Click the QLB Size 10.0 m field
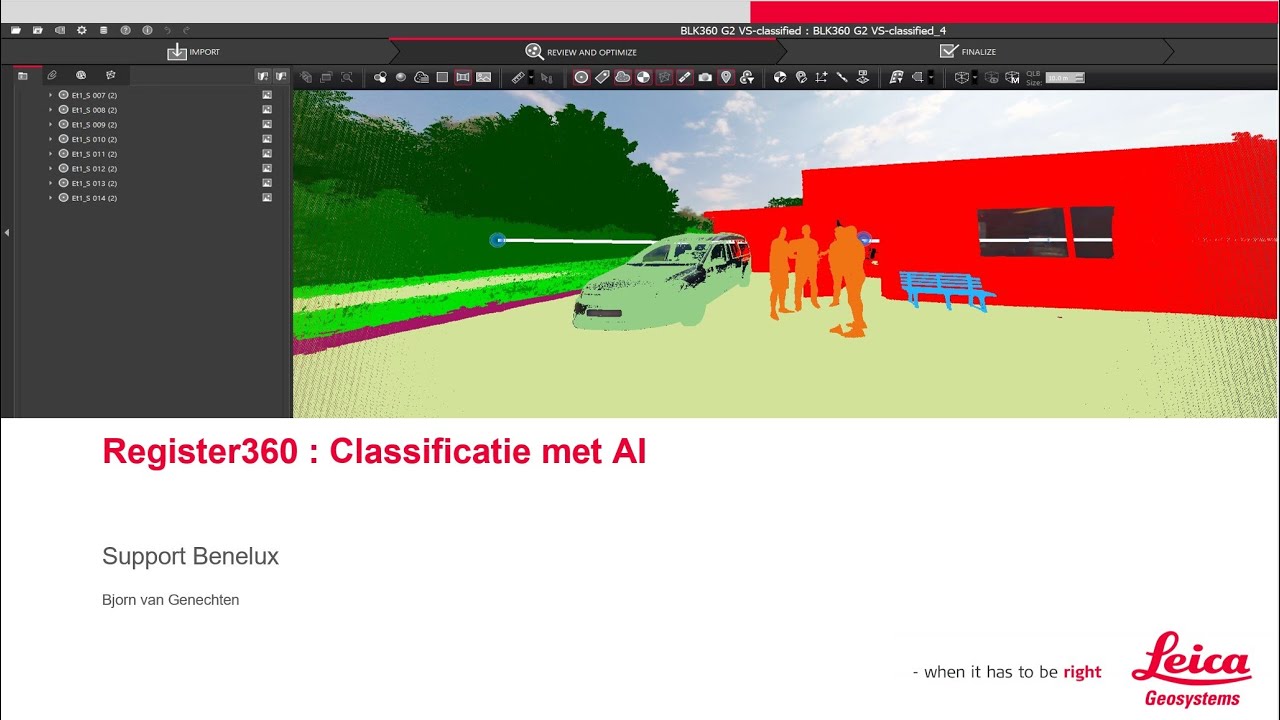This screenshot has width=1280, height=720. point(1065,77)
